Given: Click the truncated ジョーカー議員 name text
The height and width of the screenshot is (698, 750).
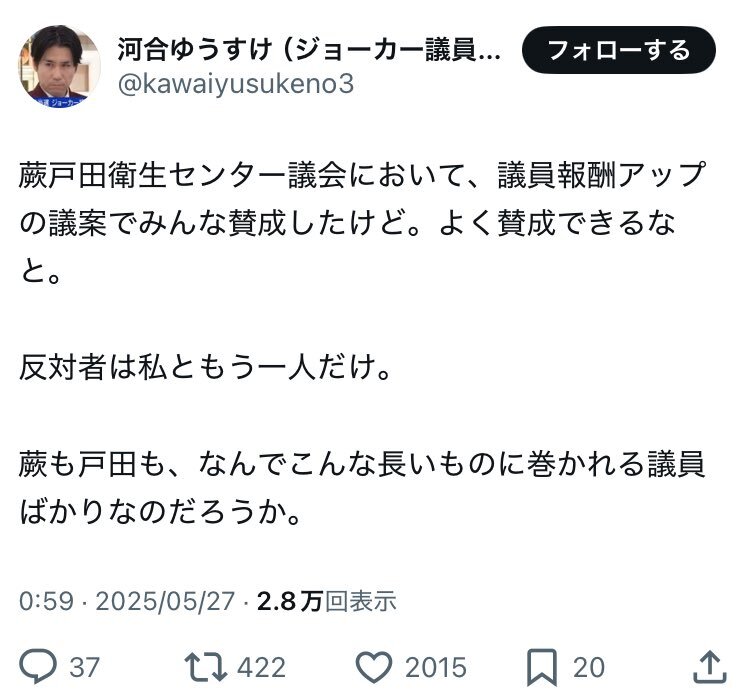Looking at the screenshot, I should (398, 50).
